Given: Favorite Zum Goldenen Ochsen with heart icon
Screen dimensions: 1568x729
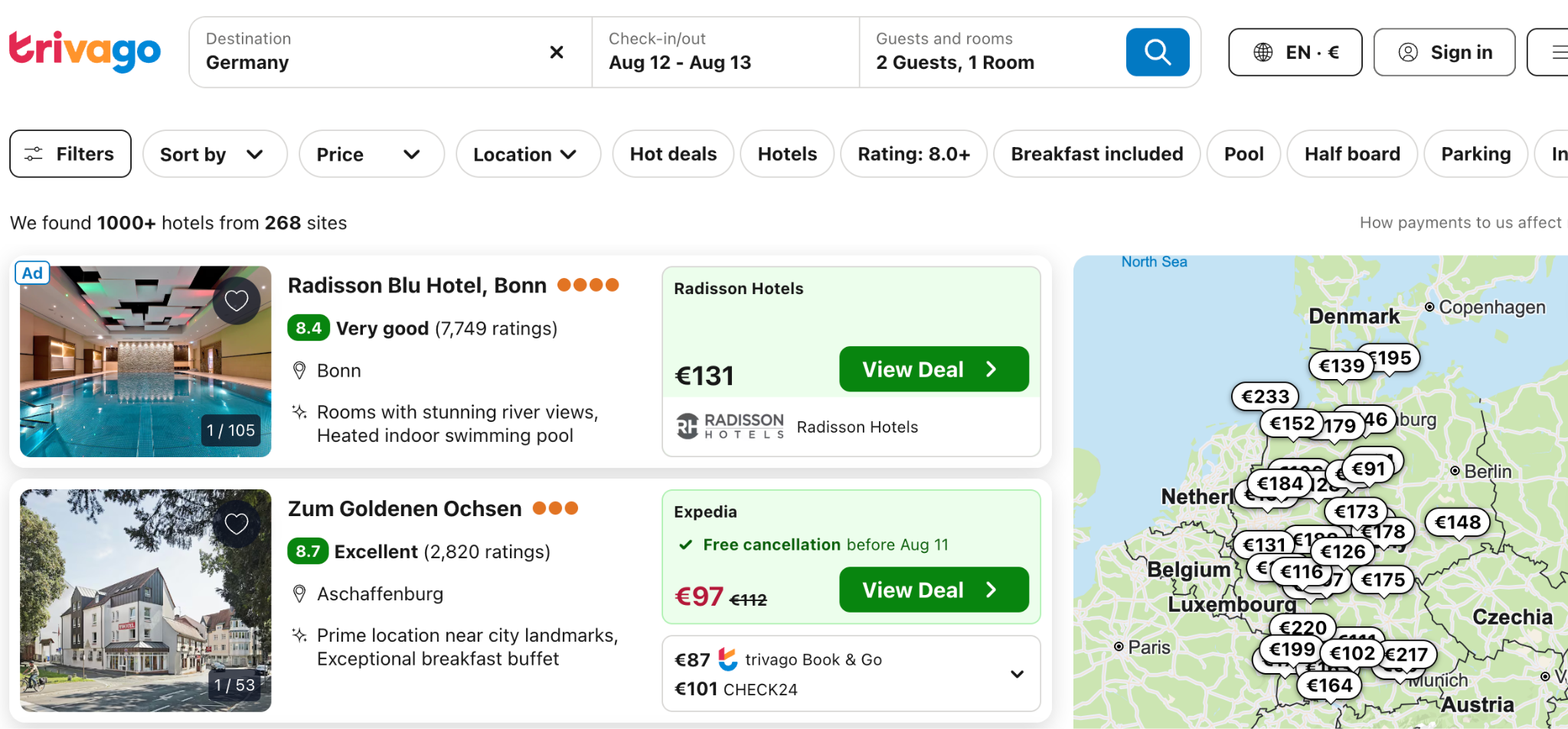Looking at the screenshot, I should pos(237,524).
